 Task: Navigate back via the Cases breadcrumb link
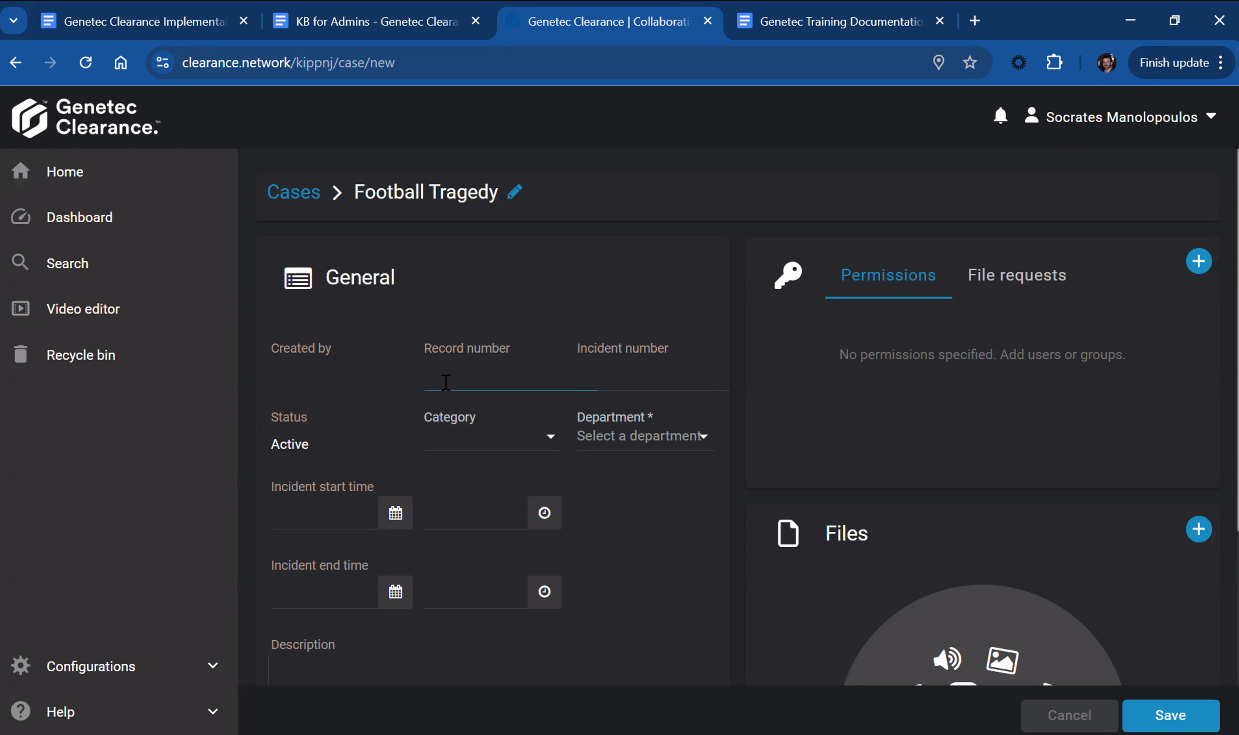(293, 192)
